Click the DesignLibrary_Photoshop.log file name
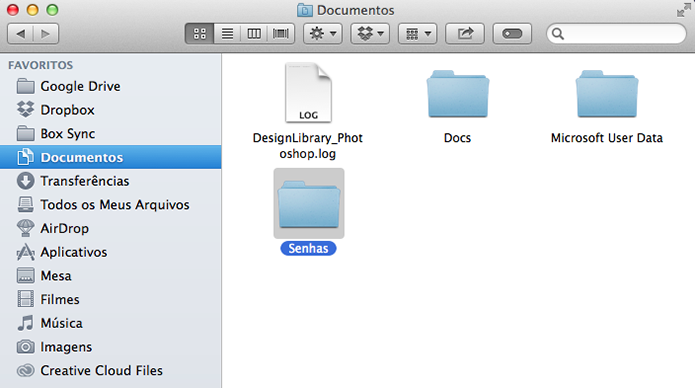Screen dimensions: 695x388 pyautogui.click(x=308, y=146)
